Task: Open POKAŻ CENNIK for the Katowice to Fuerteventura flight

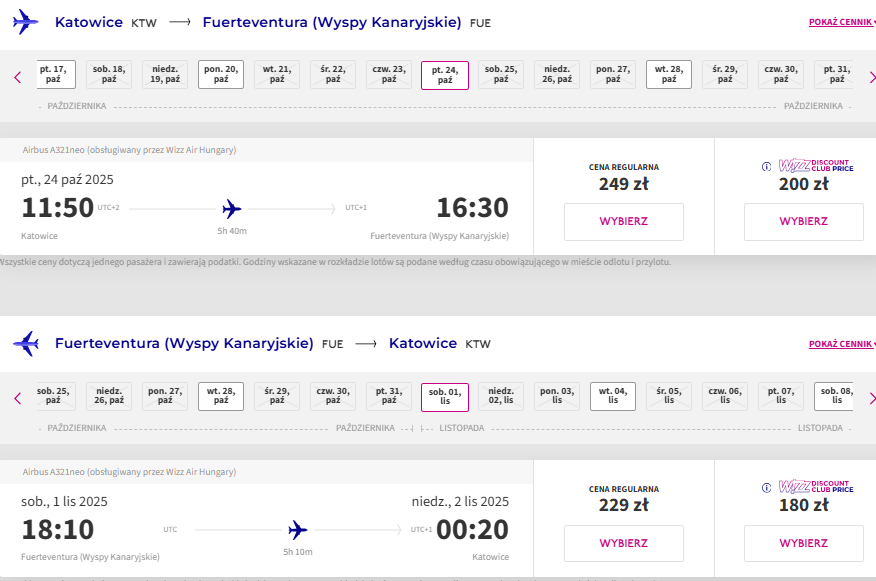Action: click(x=842, y=22)
